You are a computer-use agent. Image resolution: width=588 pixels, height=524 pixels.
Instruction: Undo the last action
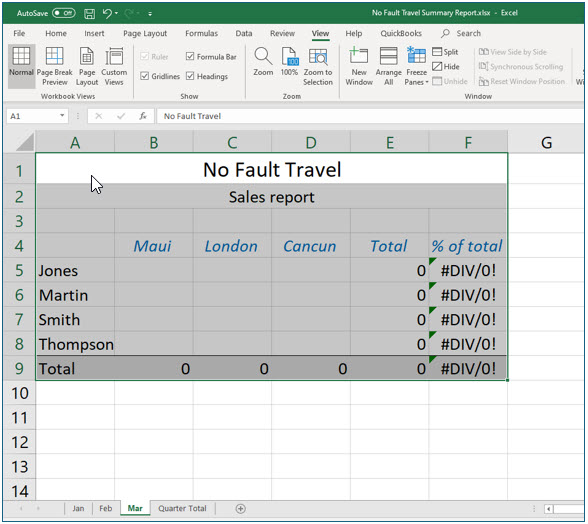click(x=107, y=14)
